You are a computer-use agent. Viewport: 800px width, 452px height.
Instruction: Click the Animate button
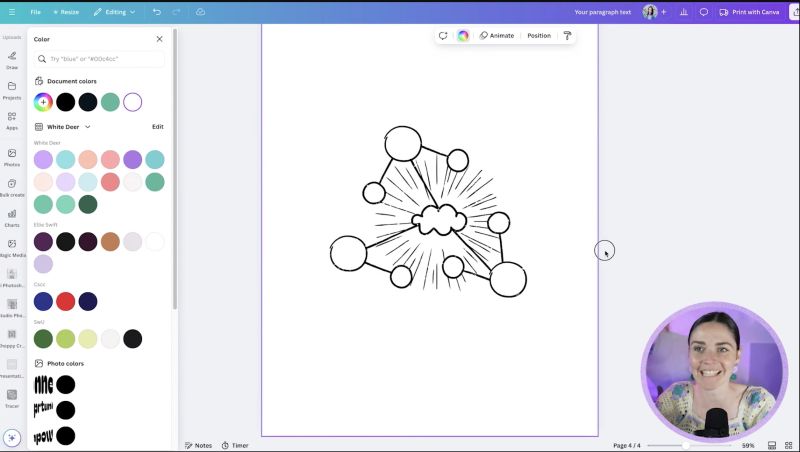click(x=497, y=36)
